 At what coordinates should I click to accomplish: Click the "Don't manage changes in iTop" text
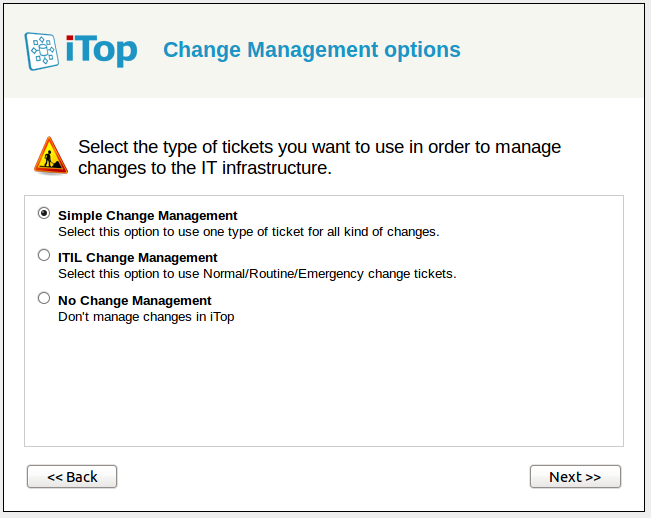click(x=146, y=316)
